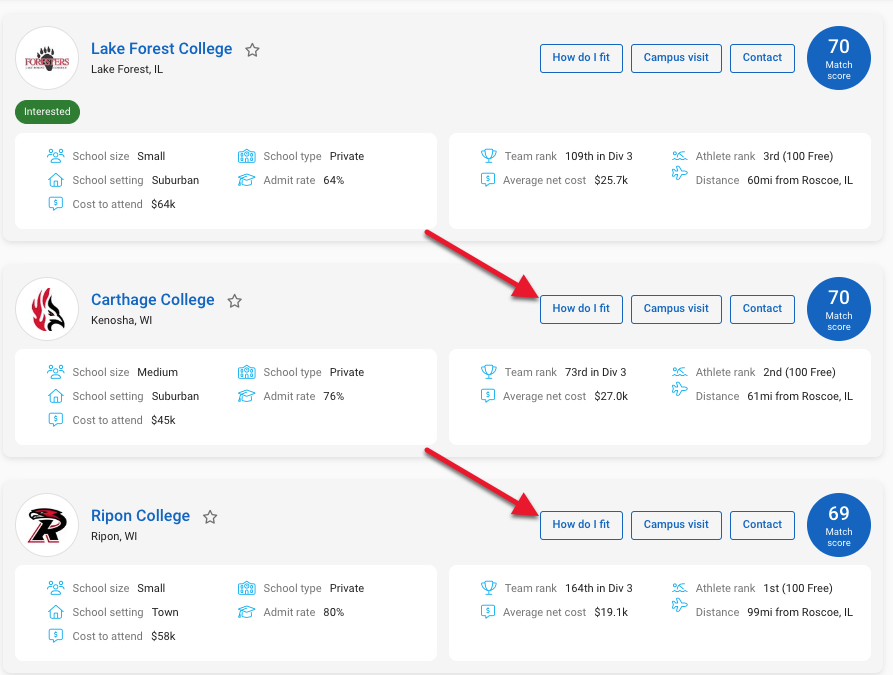
Task: Contact Ripon College
Action: (x=762, y=525)
